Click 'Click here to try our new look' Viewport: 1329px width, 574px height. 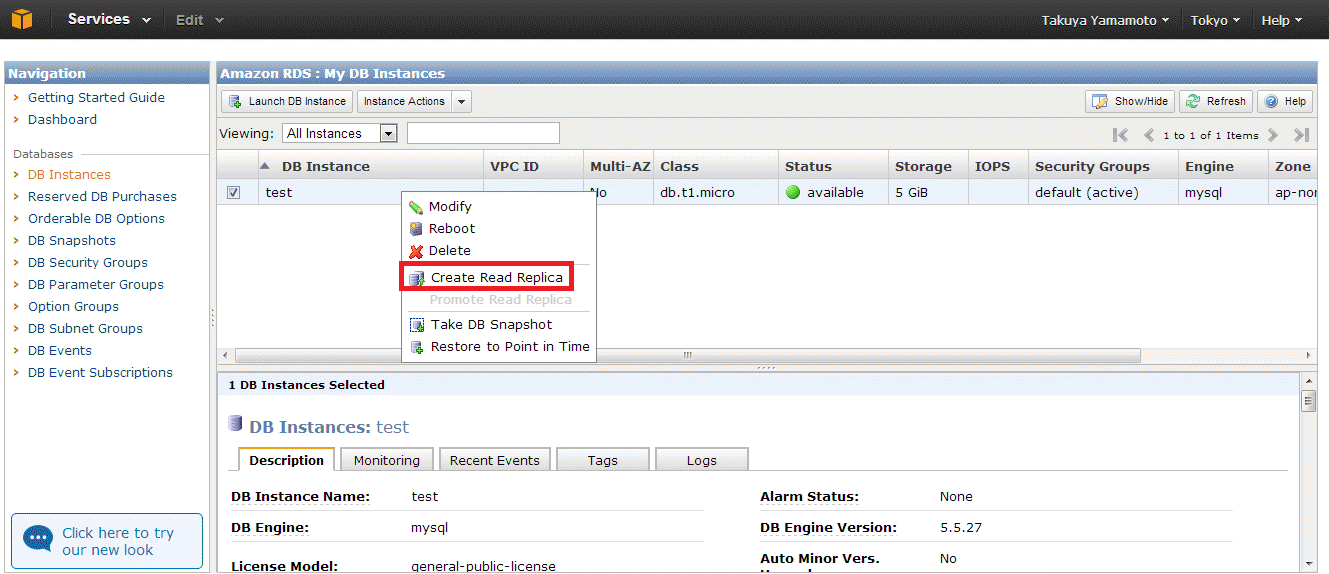coord(107,541)
